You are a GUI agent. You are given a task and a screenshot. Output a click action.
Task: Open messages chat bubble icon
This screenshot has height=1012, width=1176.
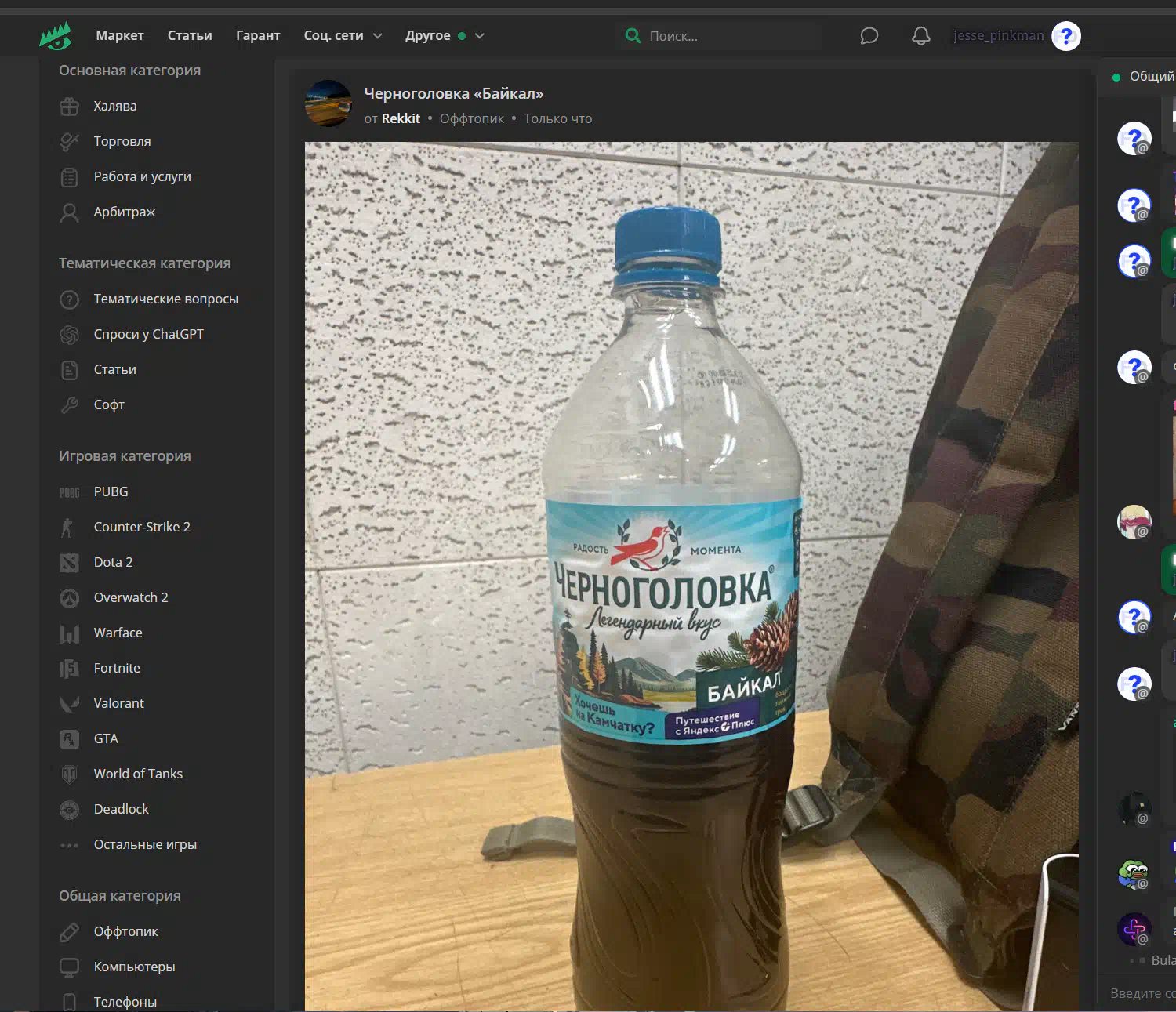pyautogui.click(x=869, y=36)
